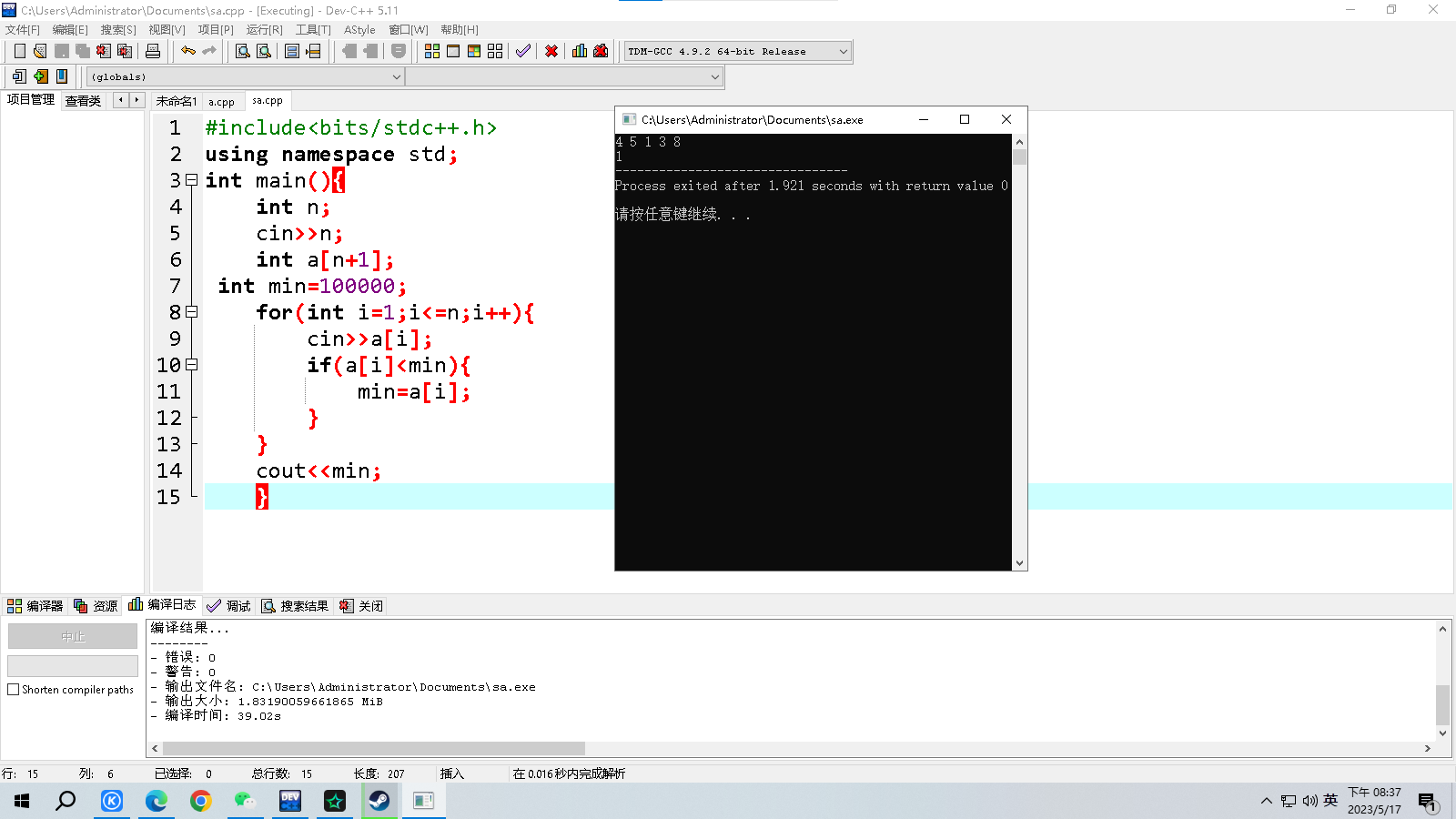This screenshot has width=1456, height=819.
Task: Open profile analysis chart icon
Action: [x=580, y=51]
